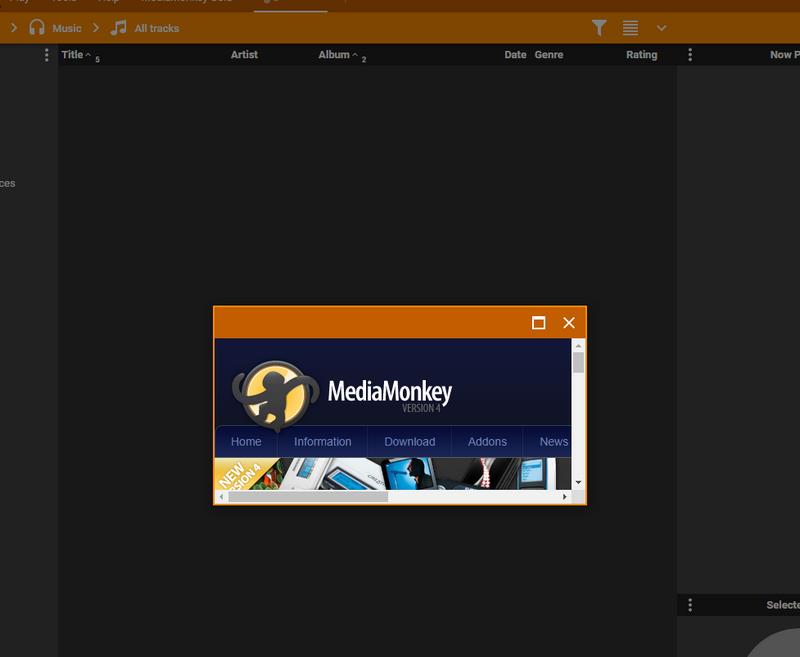Go to the Addons page link
The image size is (800, 657).
(487, 441)
